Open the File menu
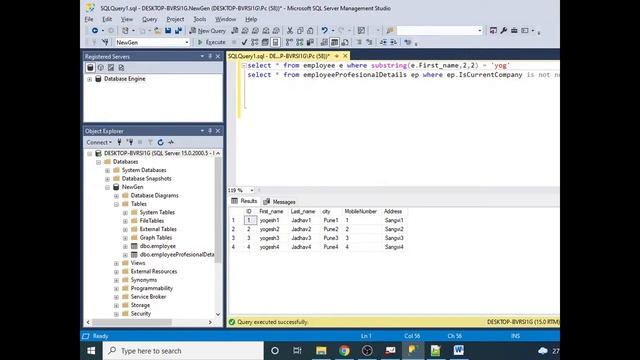This screenshot has width=640, height=360. coord(89,19)
